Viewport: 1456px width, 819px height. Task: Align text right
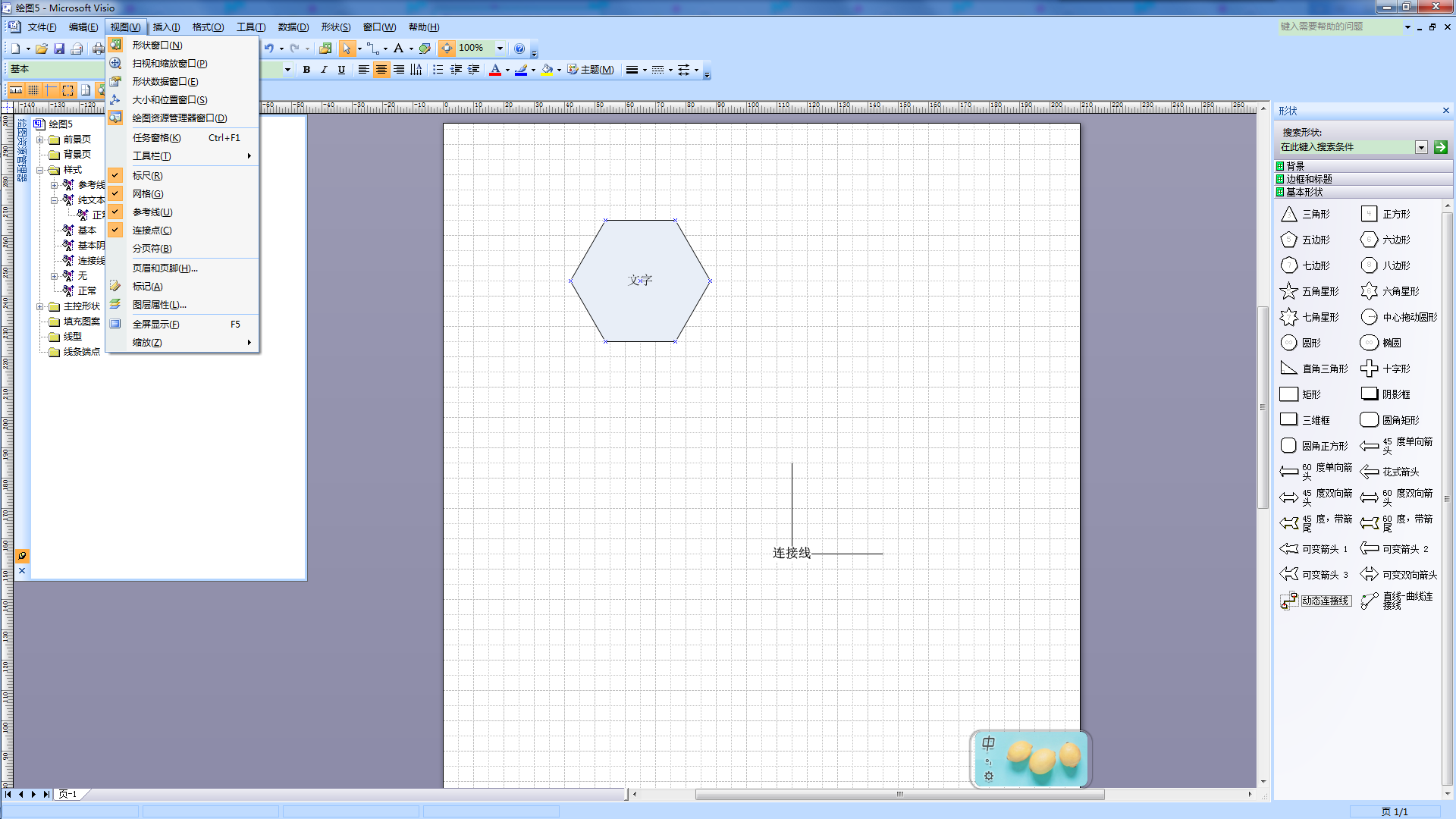(x=399, y=70)
